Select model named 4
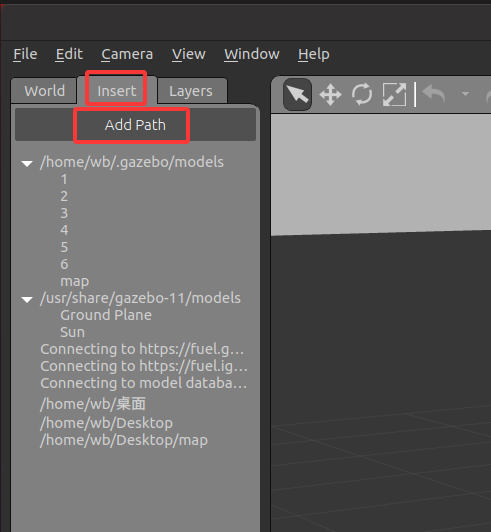 point(64,230)
